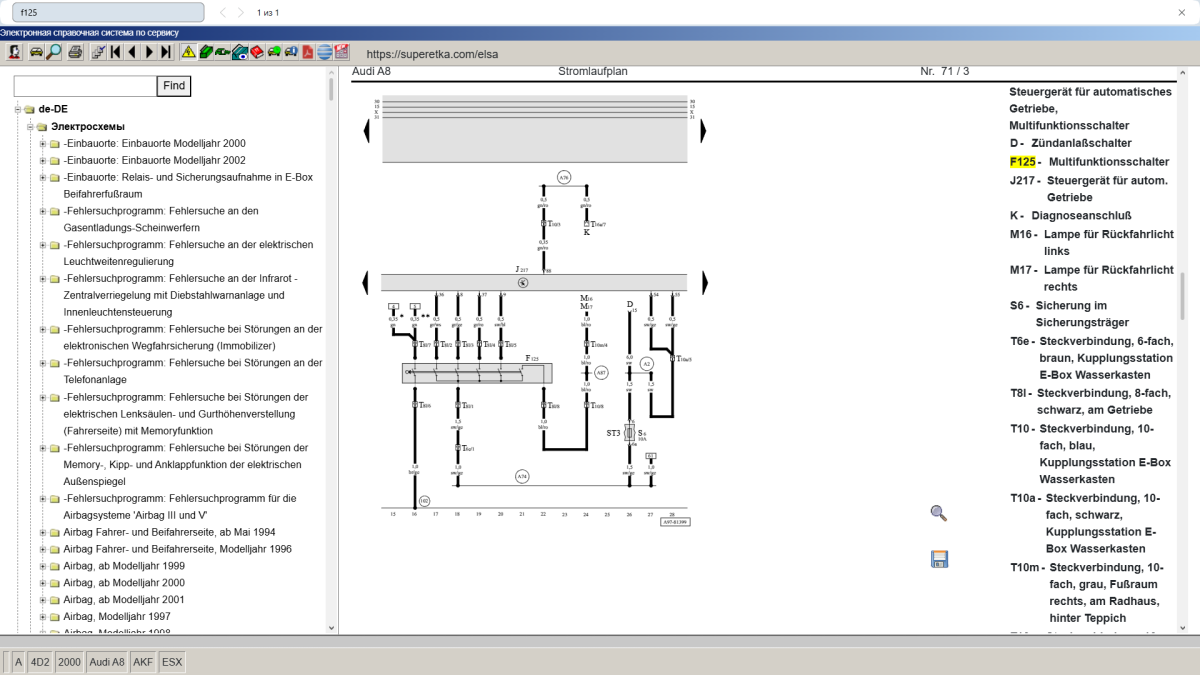This screenshot has width=1200, height=675.
Task: Click the green book icon
Action: tap(206, 52)
